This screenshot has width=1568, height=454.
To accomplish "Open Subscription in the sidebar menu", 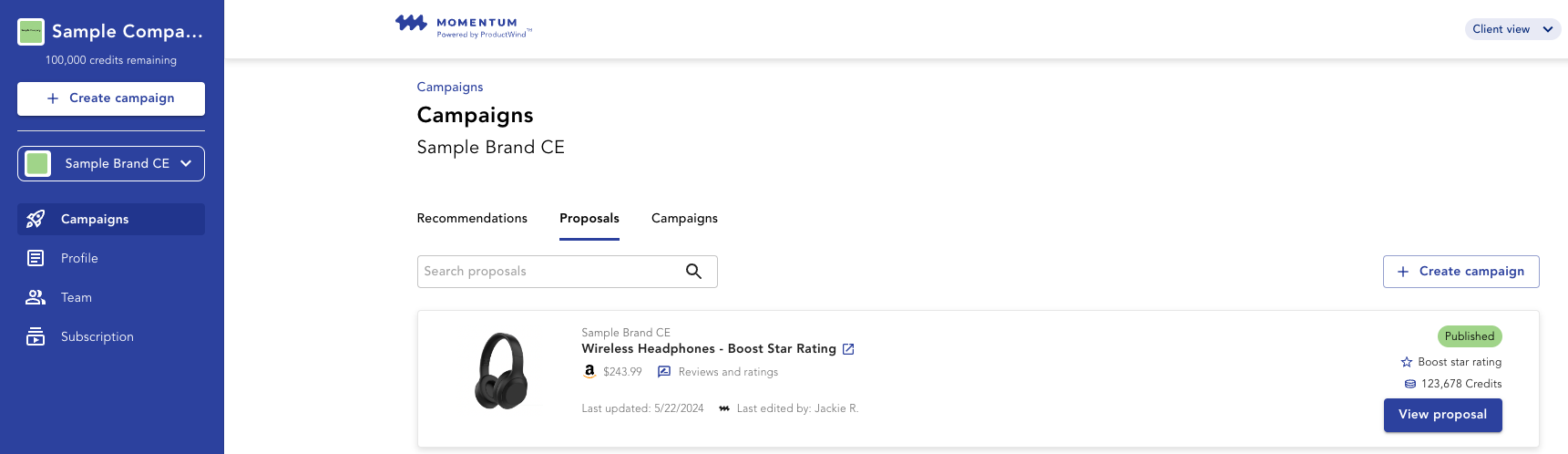I will pyautogui.click(x=111, y=336).
